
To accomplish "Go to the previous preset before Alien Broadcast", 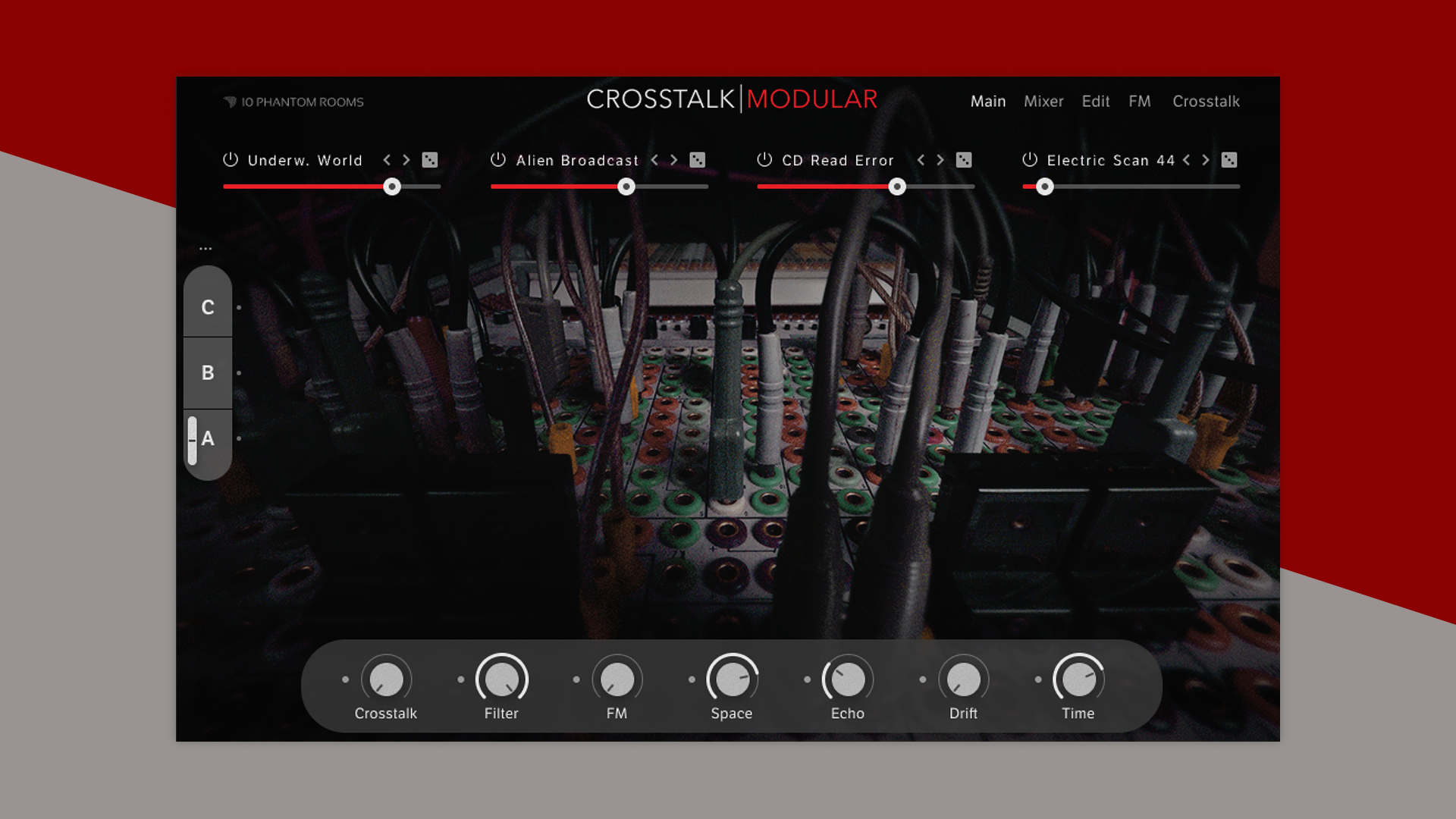I will tap(654, 160).
